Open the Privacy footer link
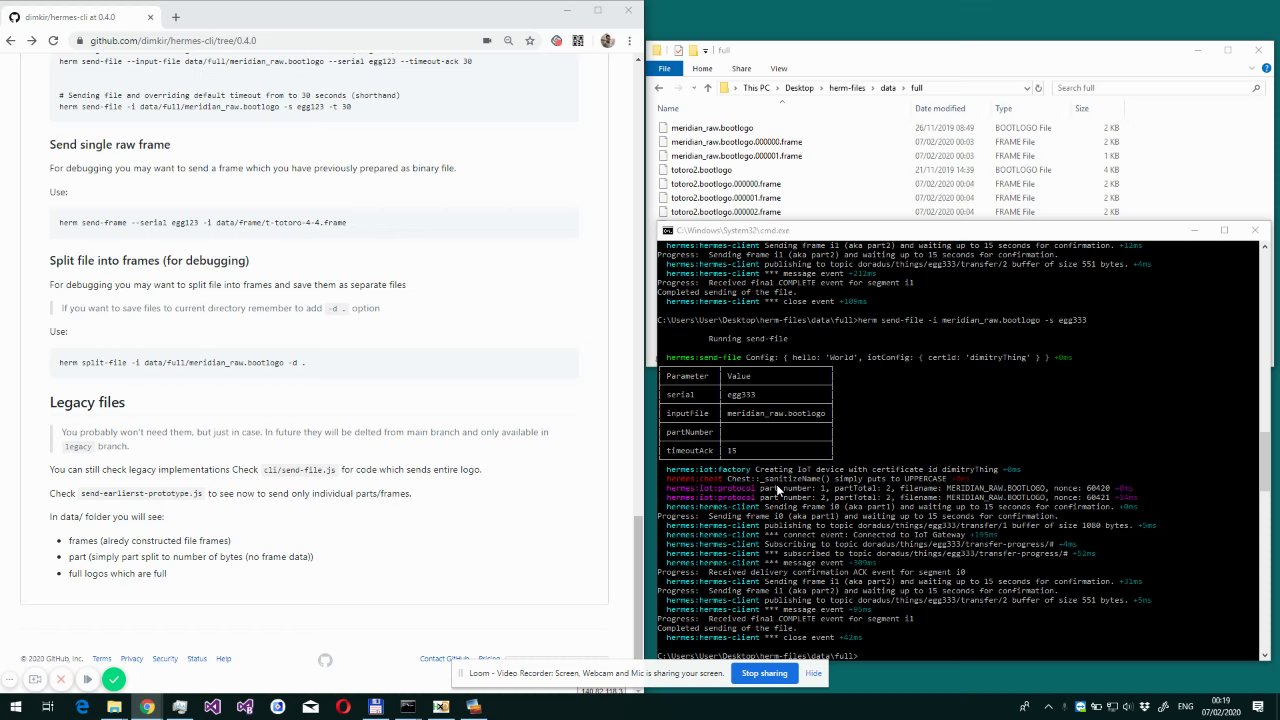The width and height of the screenshot is (1280, 720). 132,659
